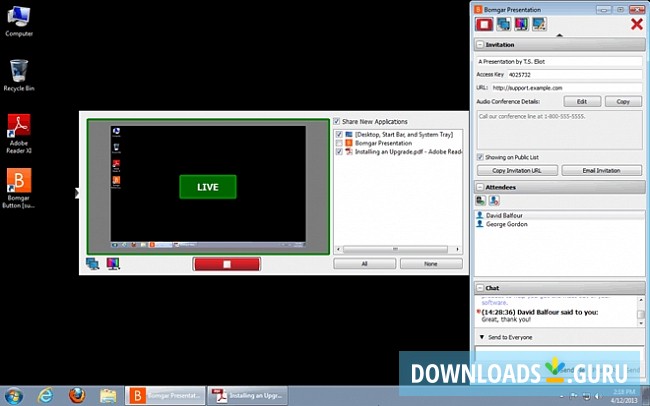Click the Edit audio conference button
Image resolution: width=650 pixels, height=406 pixels.
click(x=582, y=102)
